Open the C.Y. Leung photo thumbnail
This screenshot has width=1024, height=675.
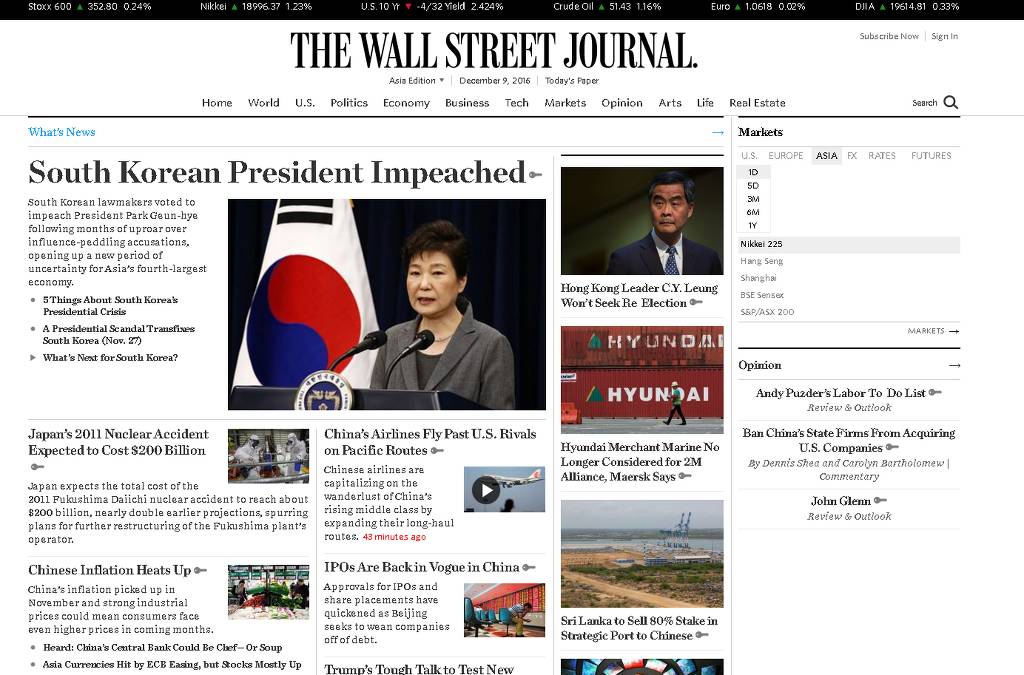click(642, 221)
